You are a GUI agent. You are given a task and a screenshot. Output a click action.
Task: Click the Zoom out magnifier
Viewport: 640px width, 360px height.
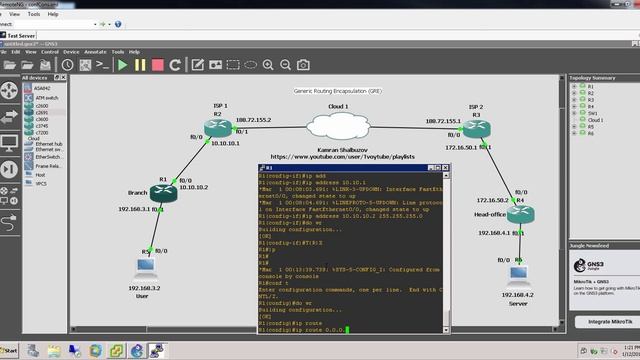(x=285, y=65)
